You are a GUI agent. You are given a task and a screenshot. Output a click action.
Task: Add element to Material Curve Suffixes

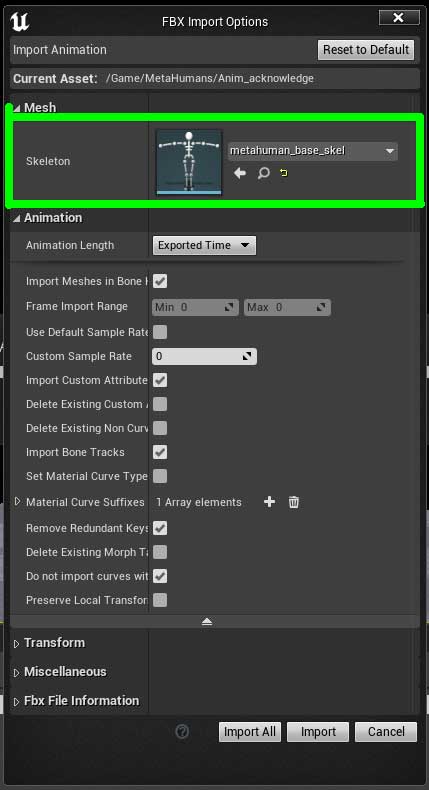pyautogui.click(x=269, y=502)
